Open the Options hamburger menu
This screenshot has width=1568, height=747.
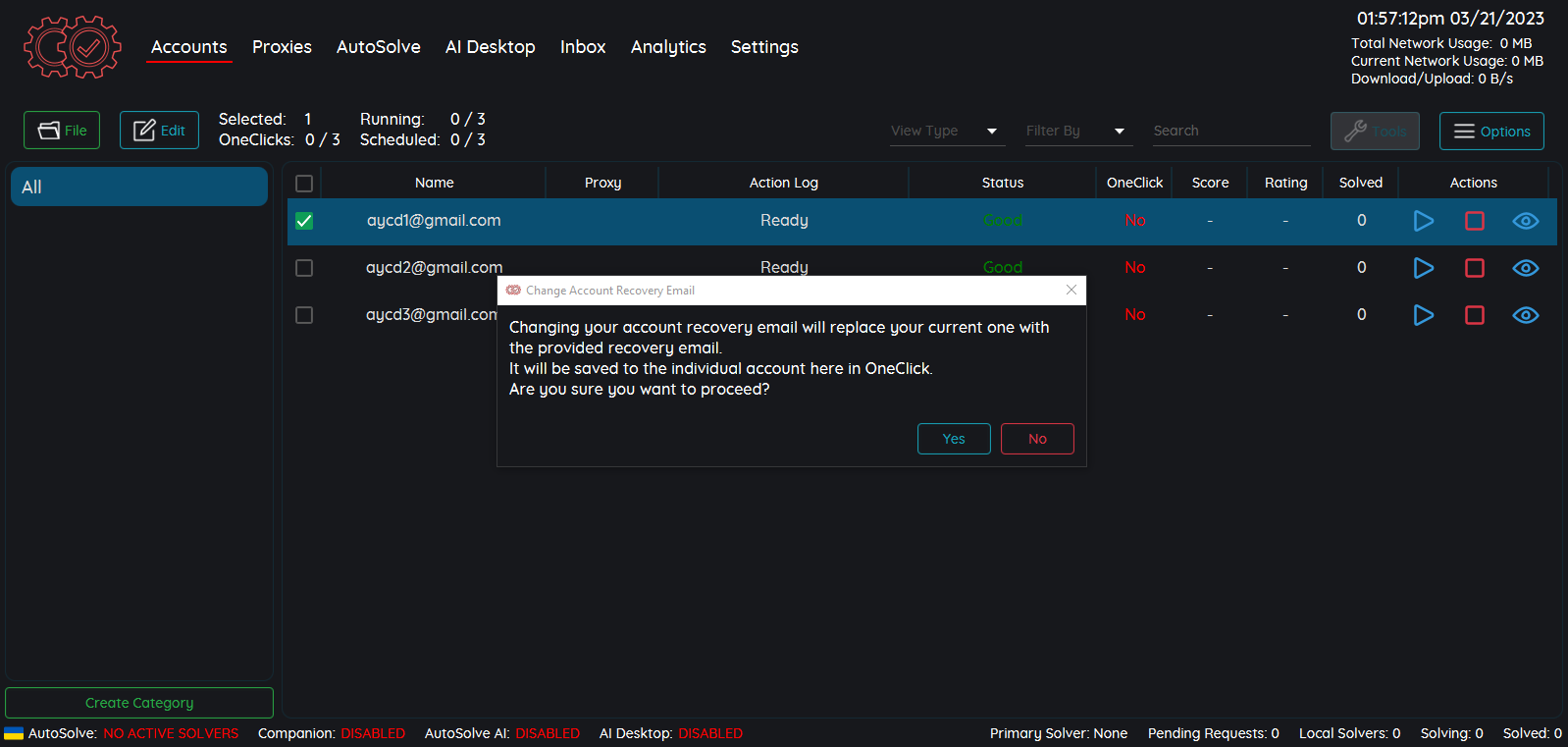(1490, 132)
